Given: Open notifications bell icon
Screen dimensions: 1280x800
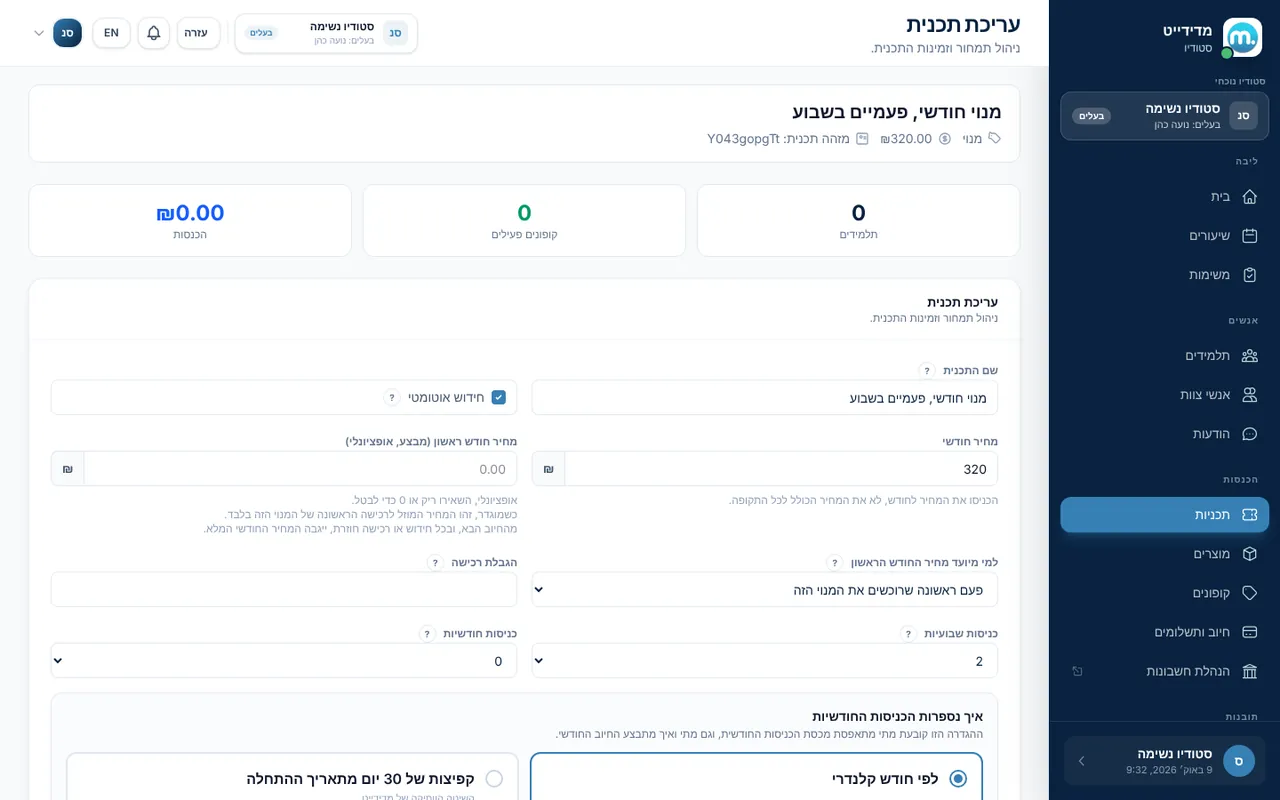Looking at the screenshot, I should (153, 33).
